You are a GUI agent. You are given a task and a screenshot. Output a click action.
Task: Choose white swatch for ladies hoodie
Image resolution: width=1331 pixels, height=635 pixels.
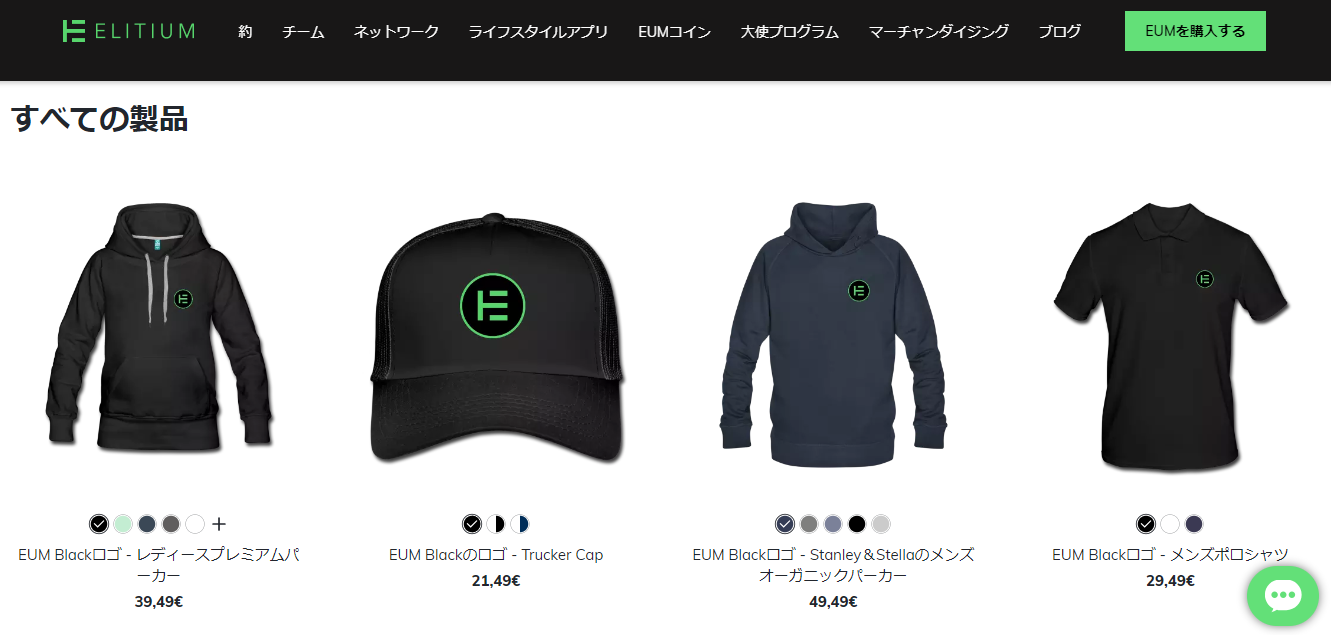[195, 524]
